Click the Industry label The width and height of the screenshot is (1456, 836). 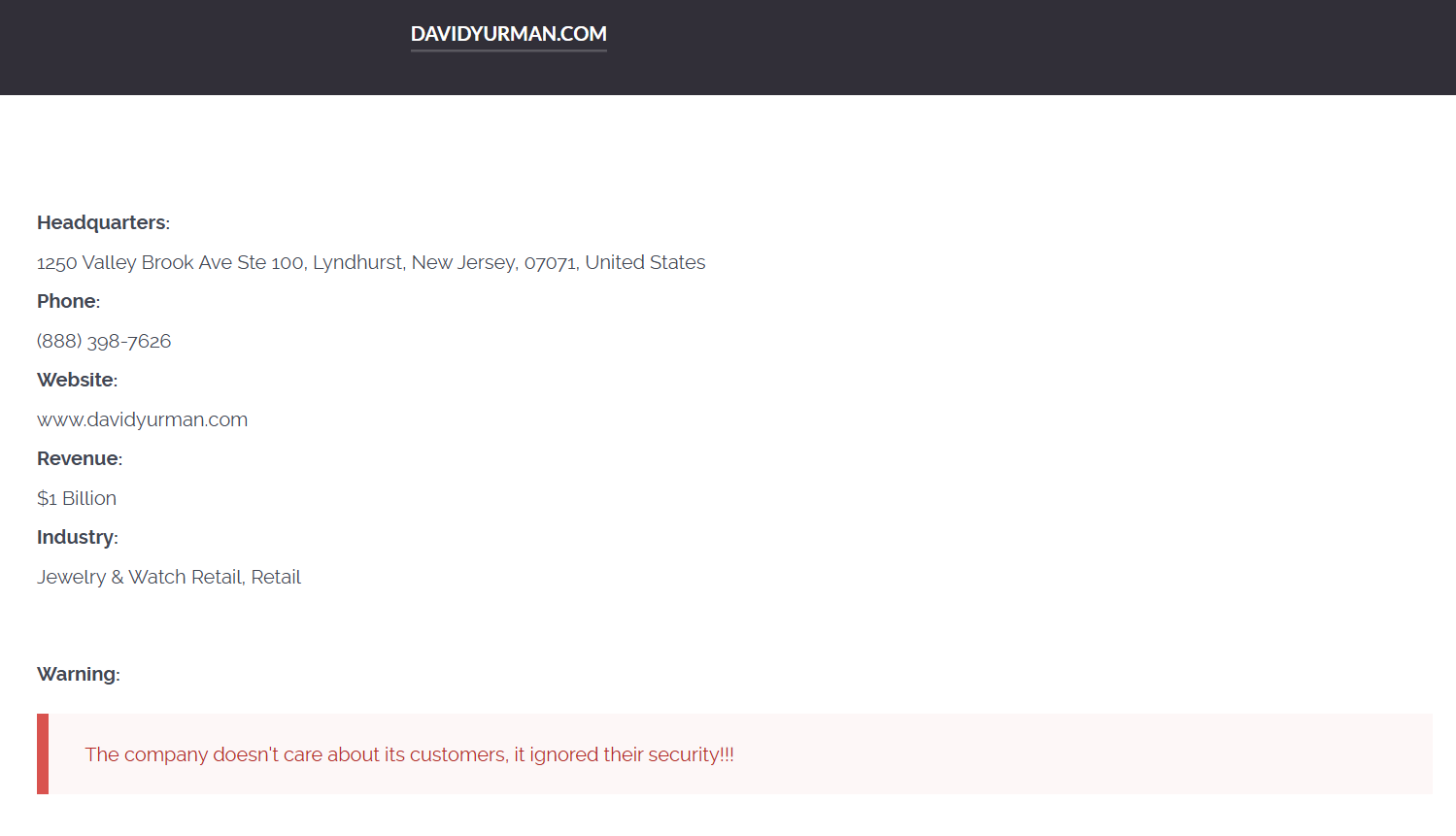point(76,537)
